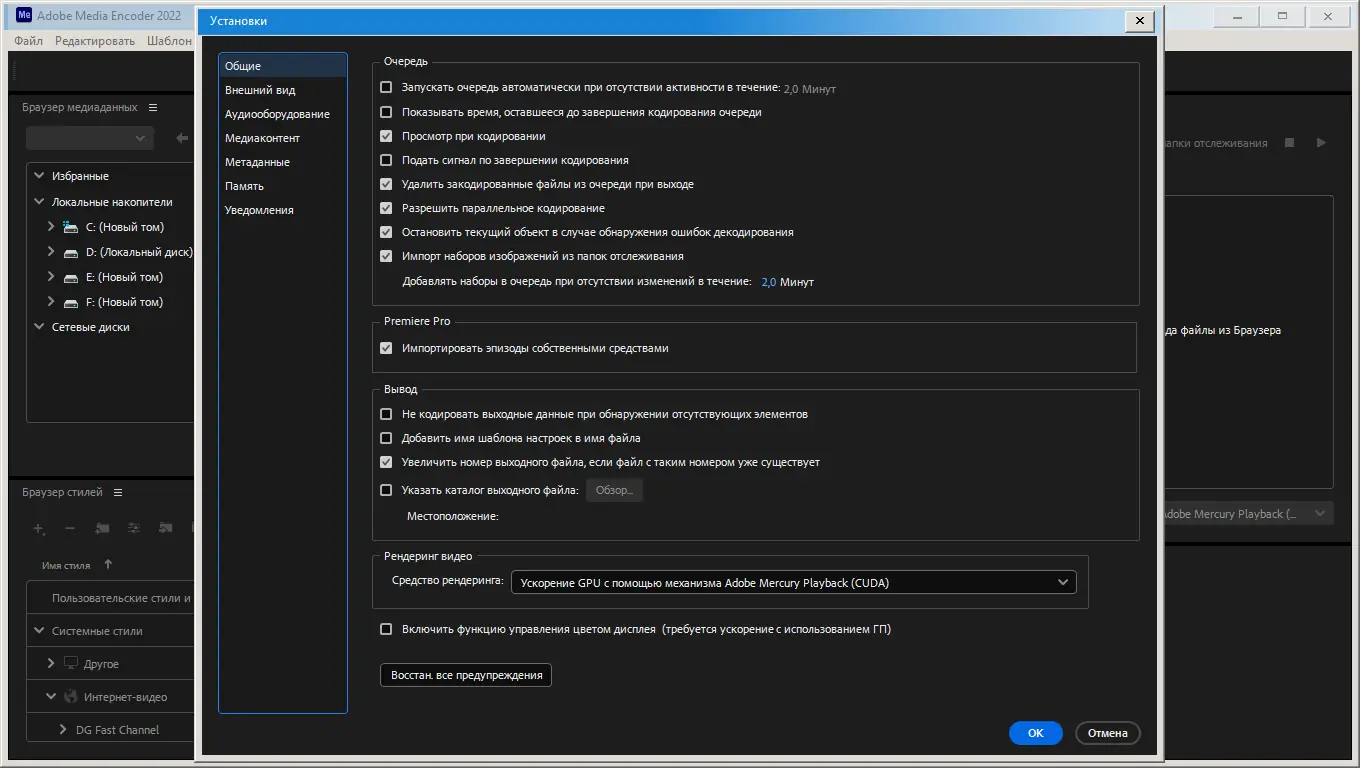Click the stop queue square icon in the main window
This screenshot has height=768, width=1360.
tap(1290, 143)
